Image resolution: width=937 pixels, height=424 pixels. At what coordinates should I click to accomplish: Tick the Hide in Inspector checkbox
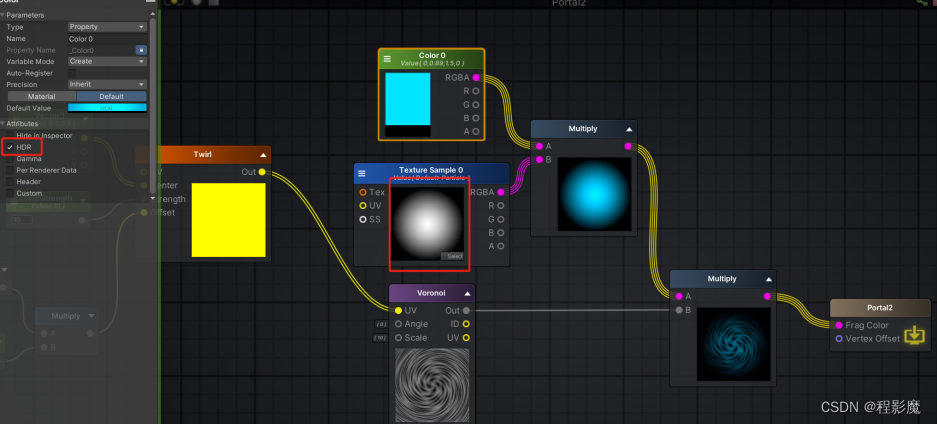(x=10, y=136)
